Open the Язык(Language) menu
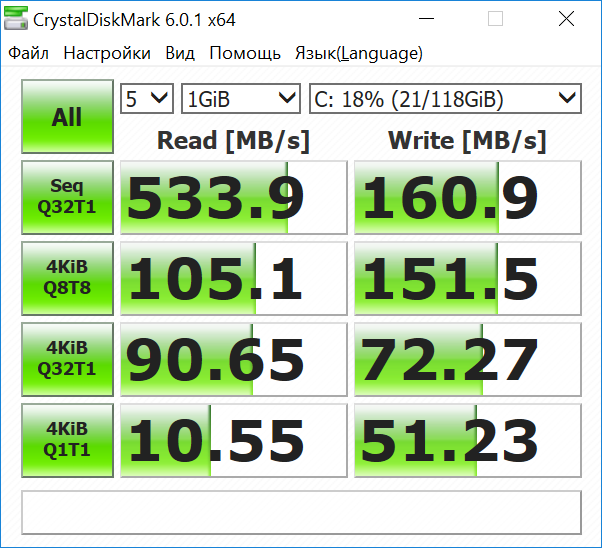Screen dimensions: 602x548 click(x=358, y=53)
